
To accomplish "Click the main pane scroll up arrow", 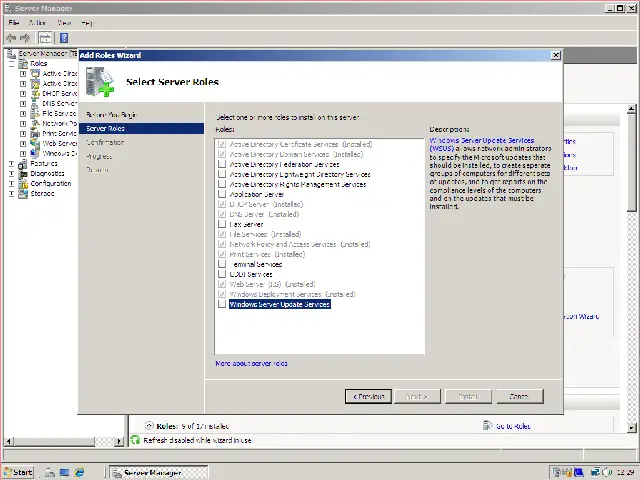I will 632,109.
